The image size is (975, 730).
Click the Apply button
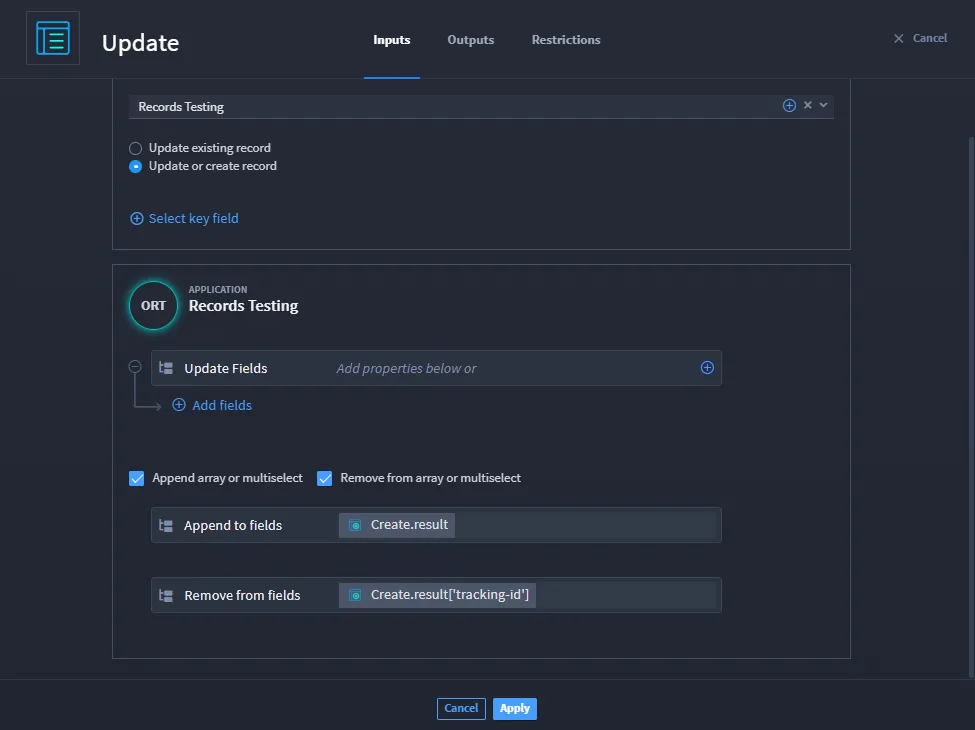515,708
